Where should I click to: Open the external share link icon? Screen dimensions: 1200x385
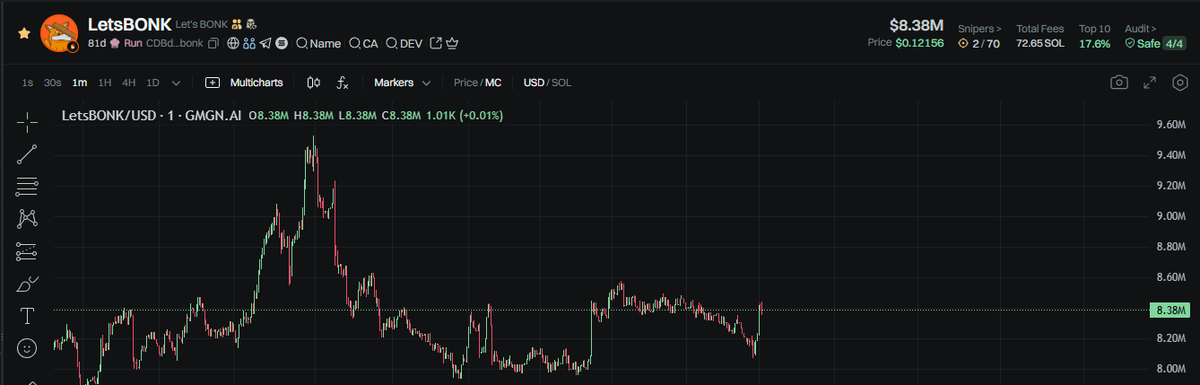[x=436, y=43]
